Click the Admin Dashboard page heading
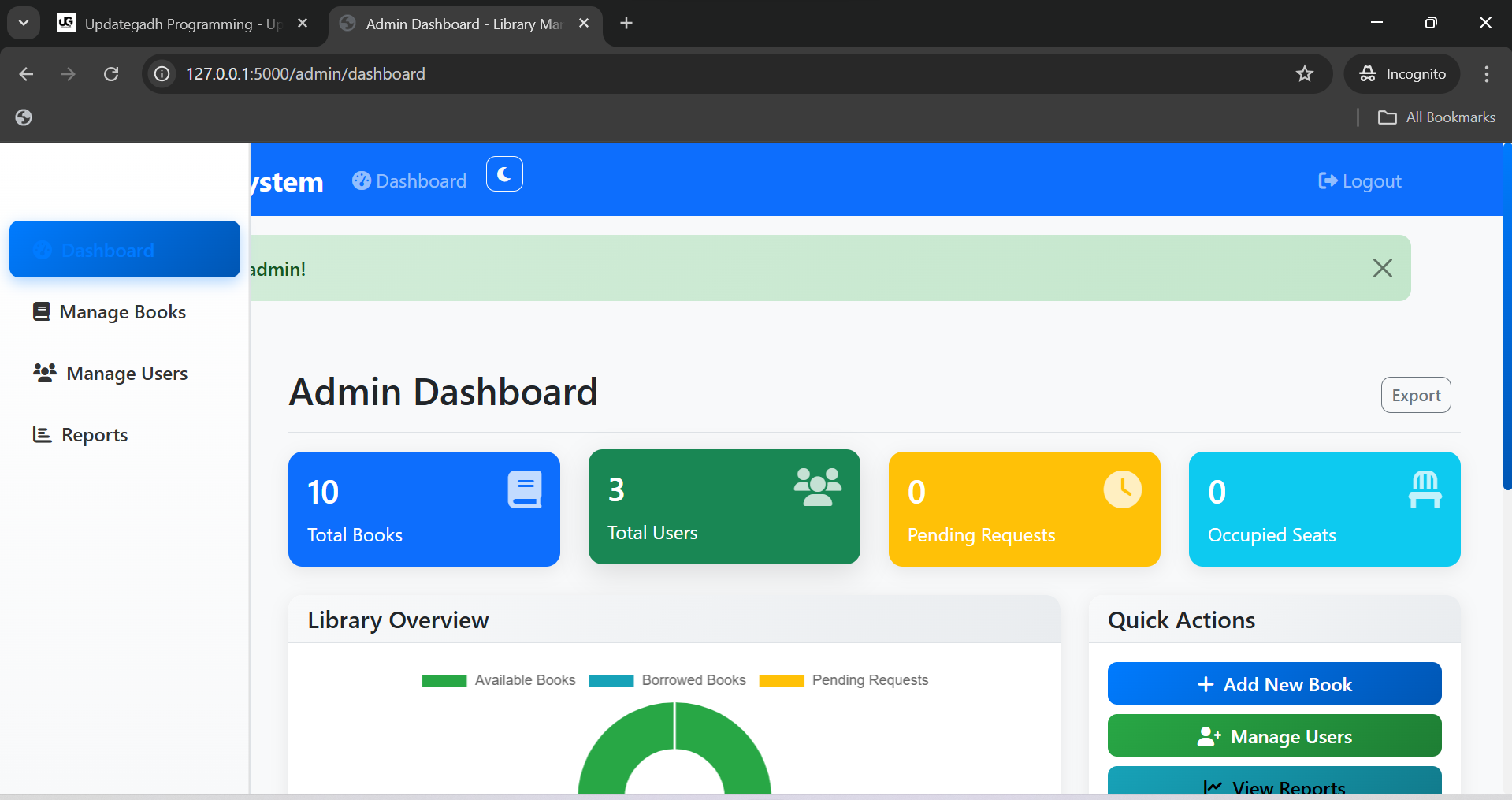 443,393
